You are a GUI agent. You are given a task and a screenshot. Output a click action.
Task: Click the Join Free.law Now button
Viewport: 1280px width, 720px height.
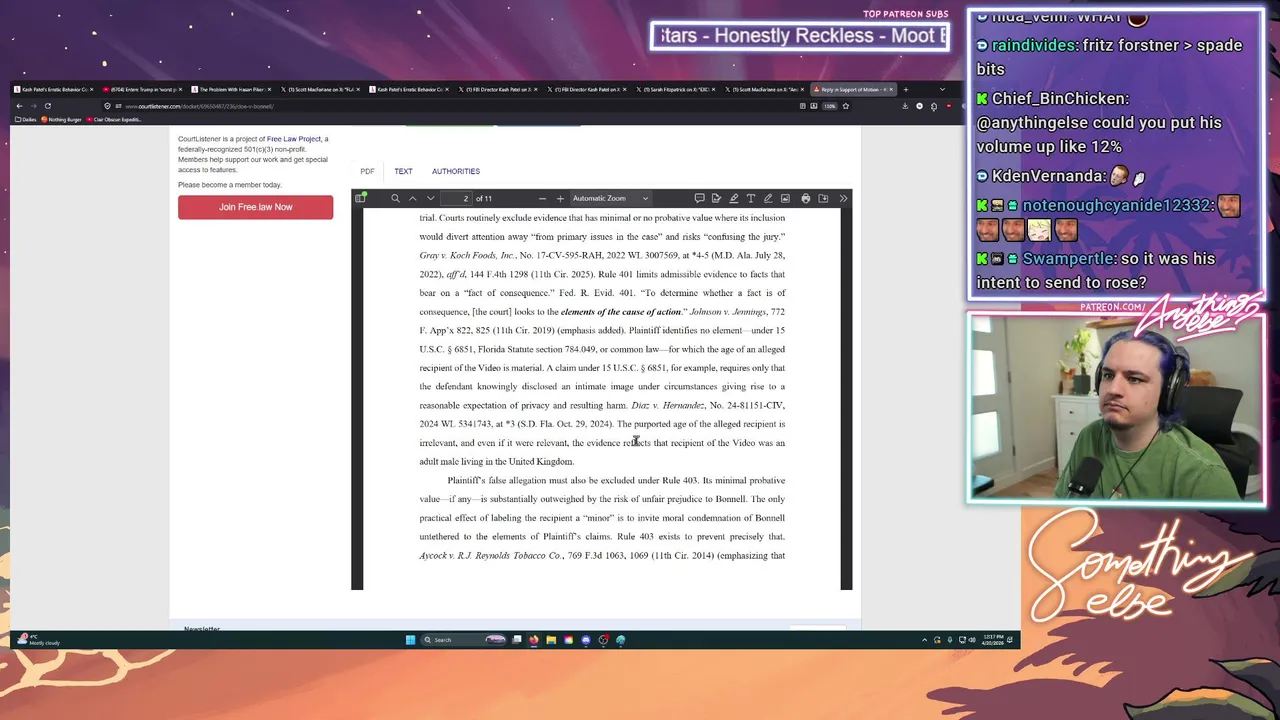click(255, 207)
